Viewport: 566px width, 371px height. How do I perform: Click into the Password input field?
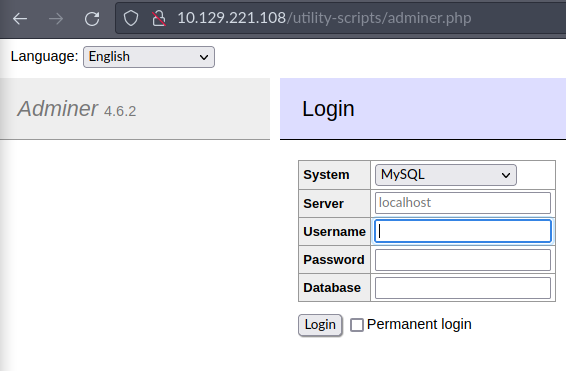[x=463, y=260]
